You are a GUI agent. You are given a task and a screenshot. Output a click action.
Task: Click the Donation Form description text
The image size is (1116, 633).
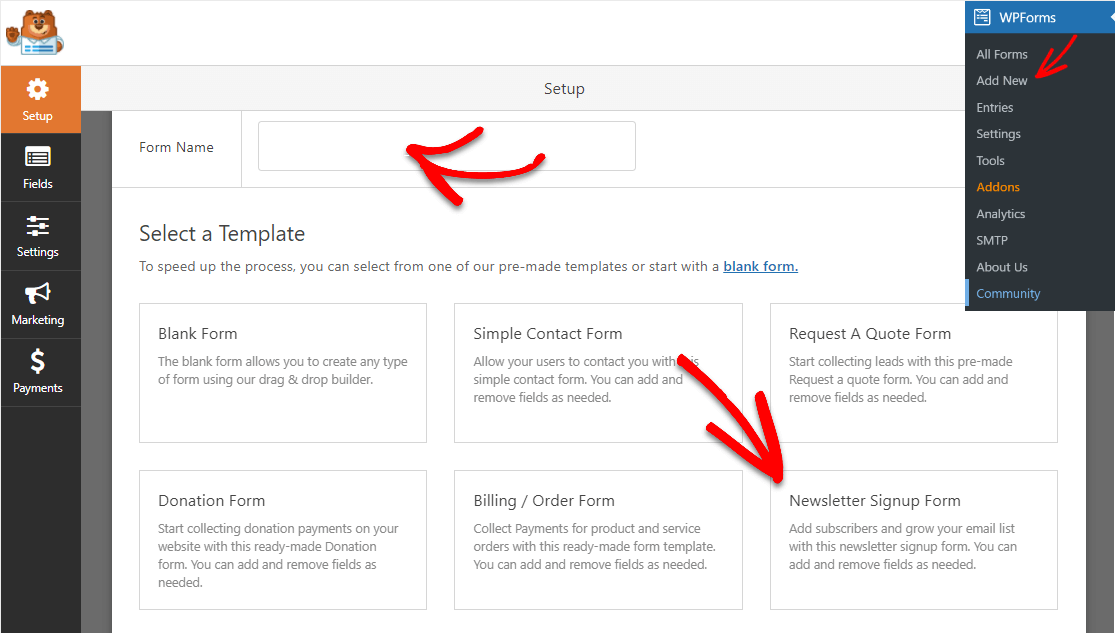[278, 555]
